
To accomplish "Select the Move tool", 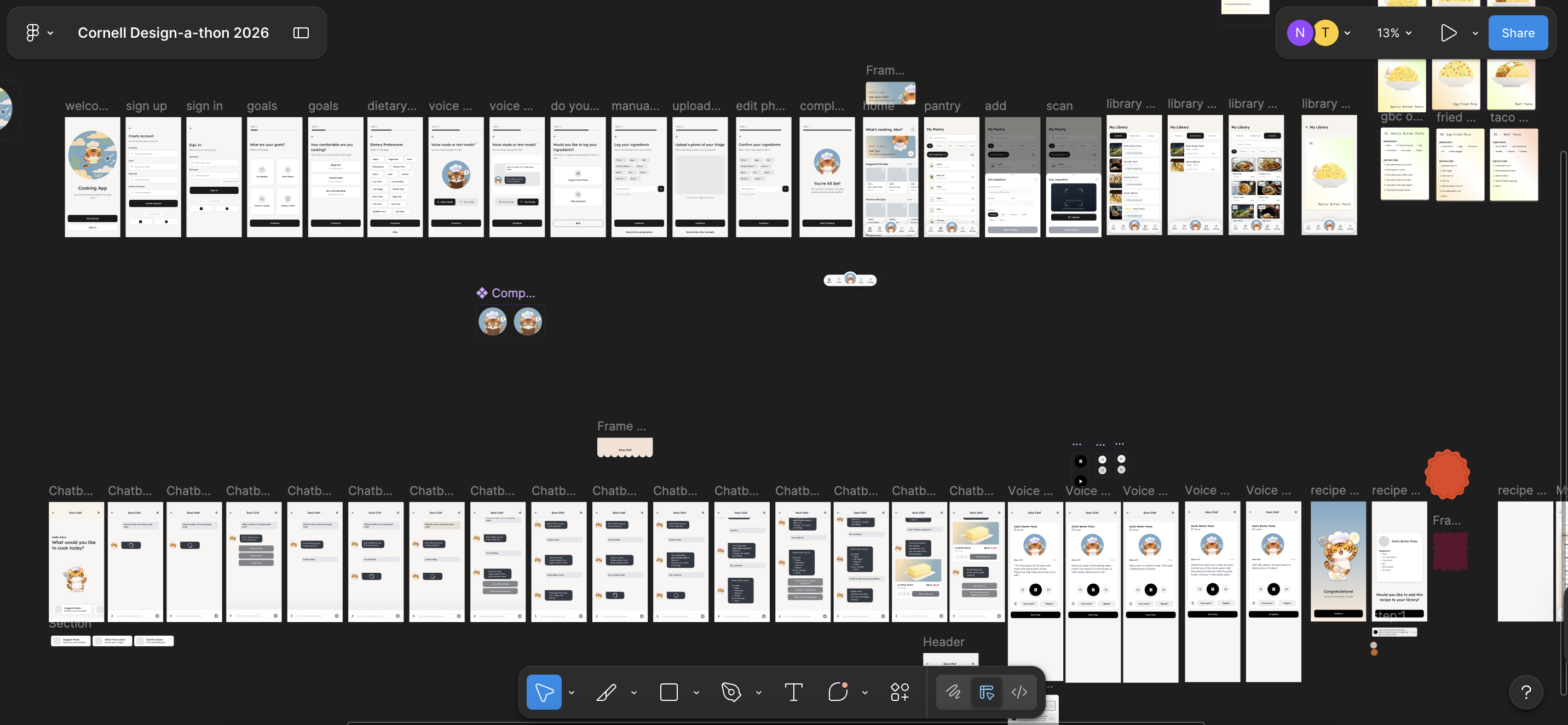I will pyautogui.click(x=544, y=692).
